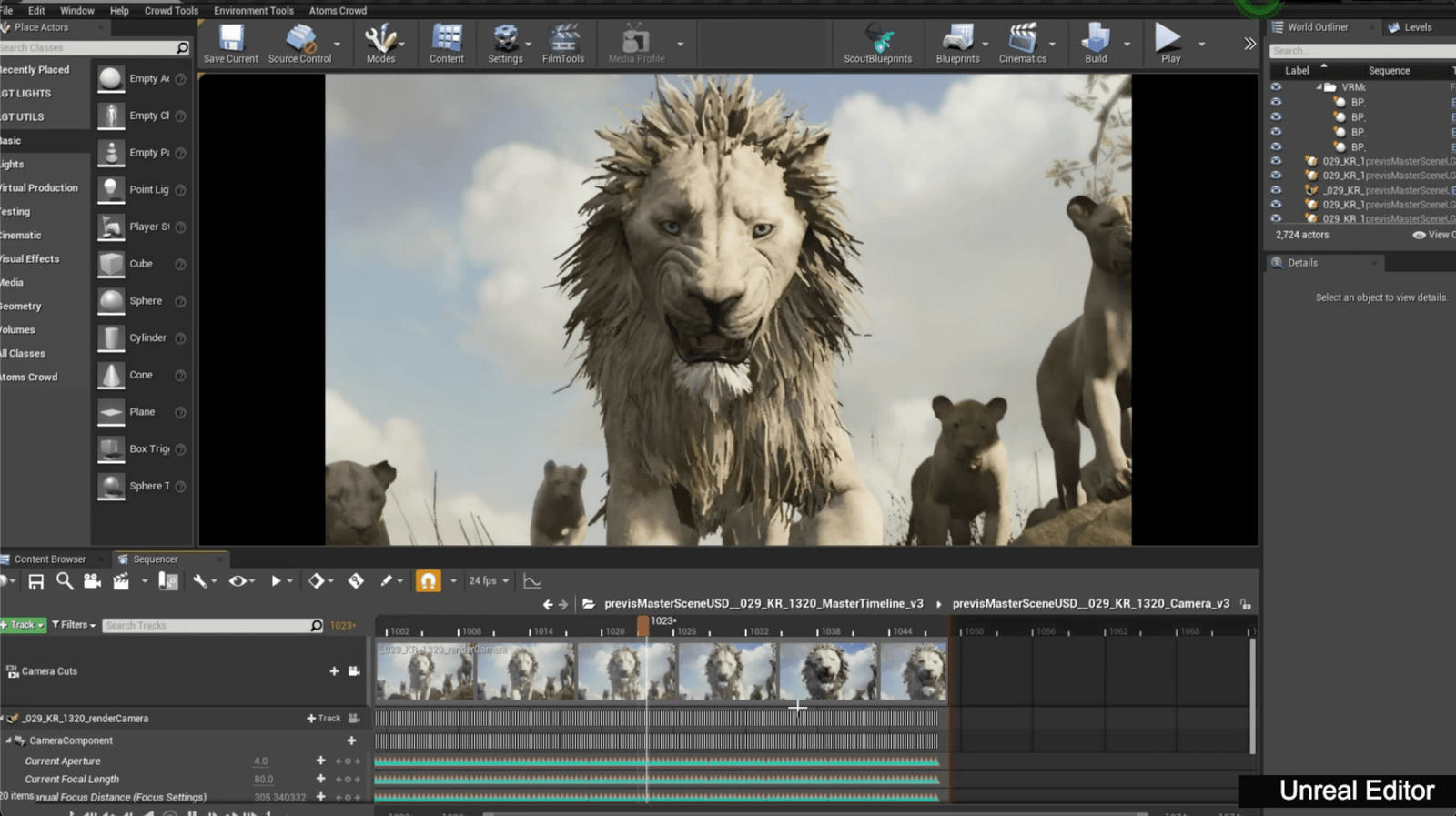Click the Save Current toolbar icon
Image resolution: width=1456 pixels, height=816 pixels.
coord(231,43)
